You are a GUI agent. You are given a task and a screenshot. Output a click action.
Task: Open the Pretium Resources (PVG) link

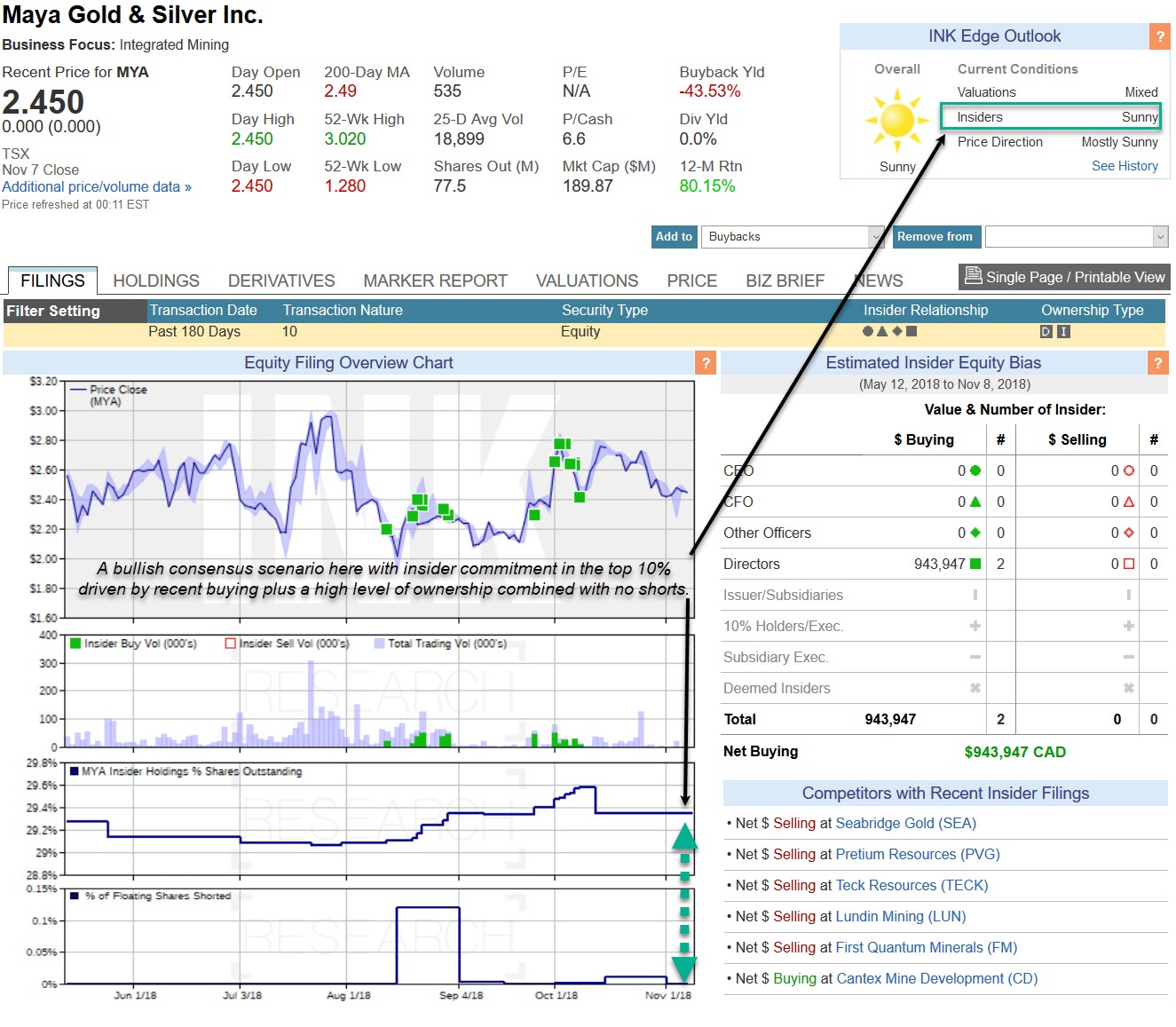pyautogui.click(x=918, y=854)
